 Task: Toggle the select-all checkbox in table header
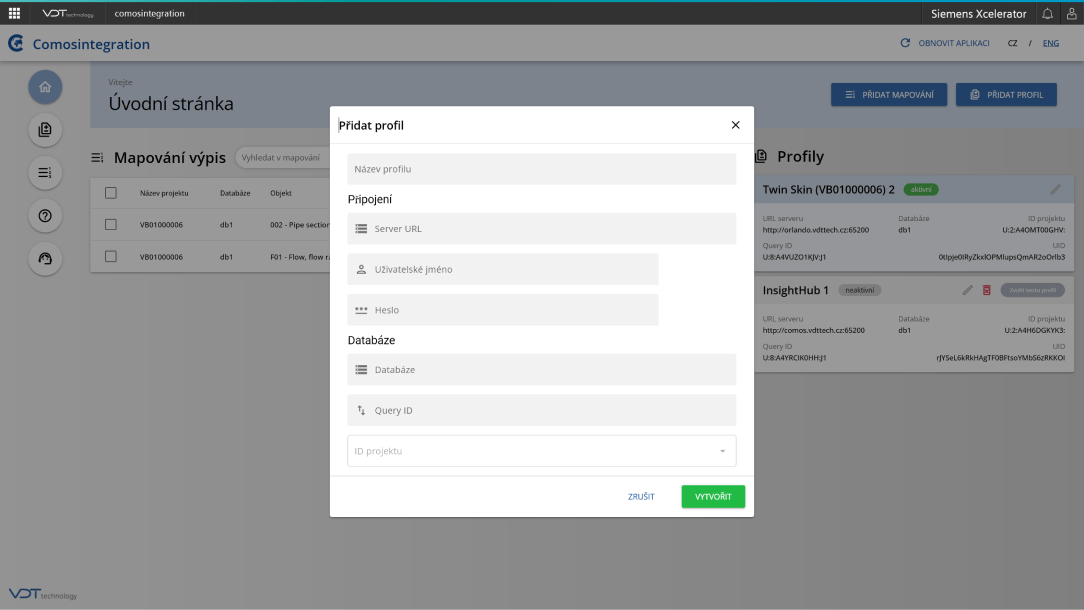coord(111,193)
